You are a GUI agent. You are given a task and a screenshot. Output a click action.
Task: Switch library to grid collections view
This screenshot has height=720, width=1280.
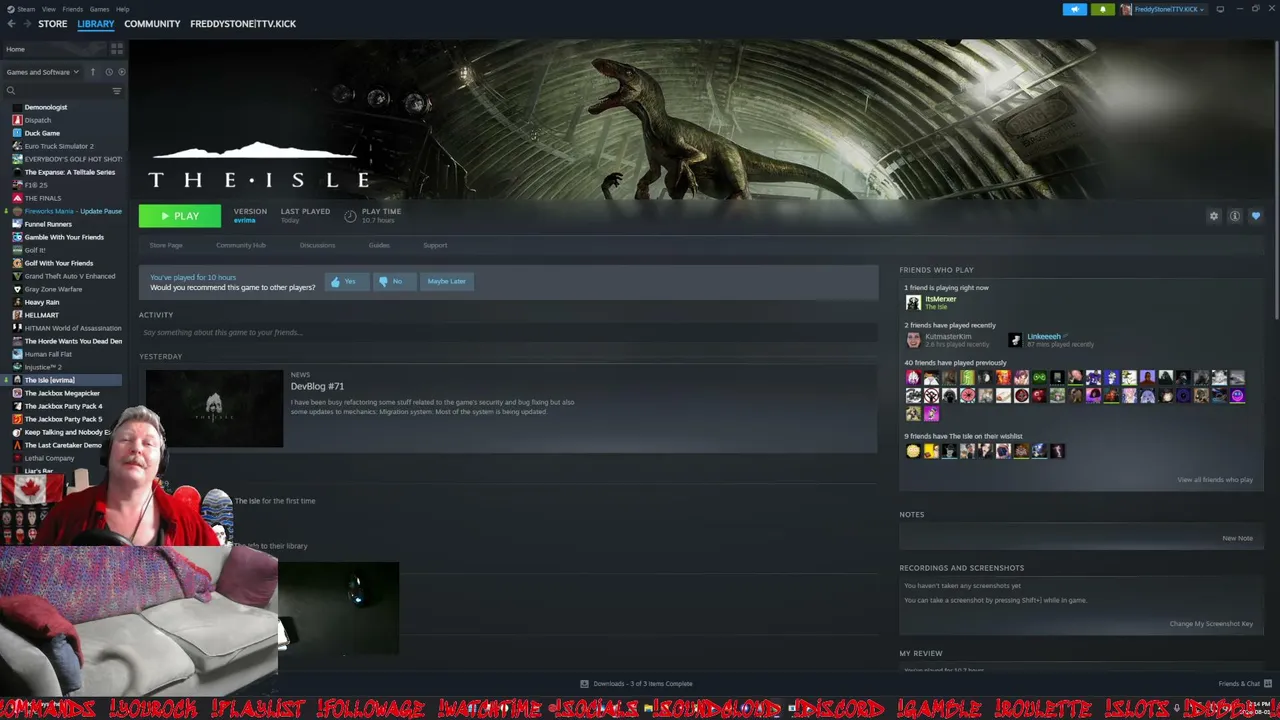pos(117,49)
